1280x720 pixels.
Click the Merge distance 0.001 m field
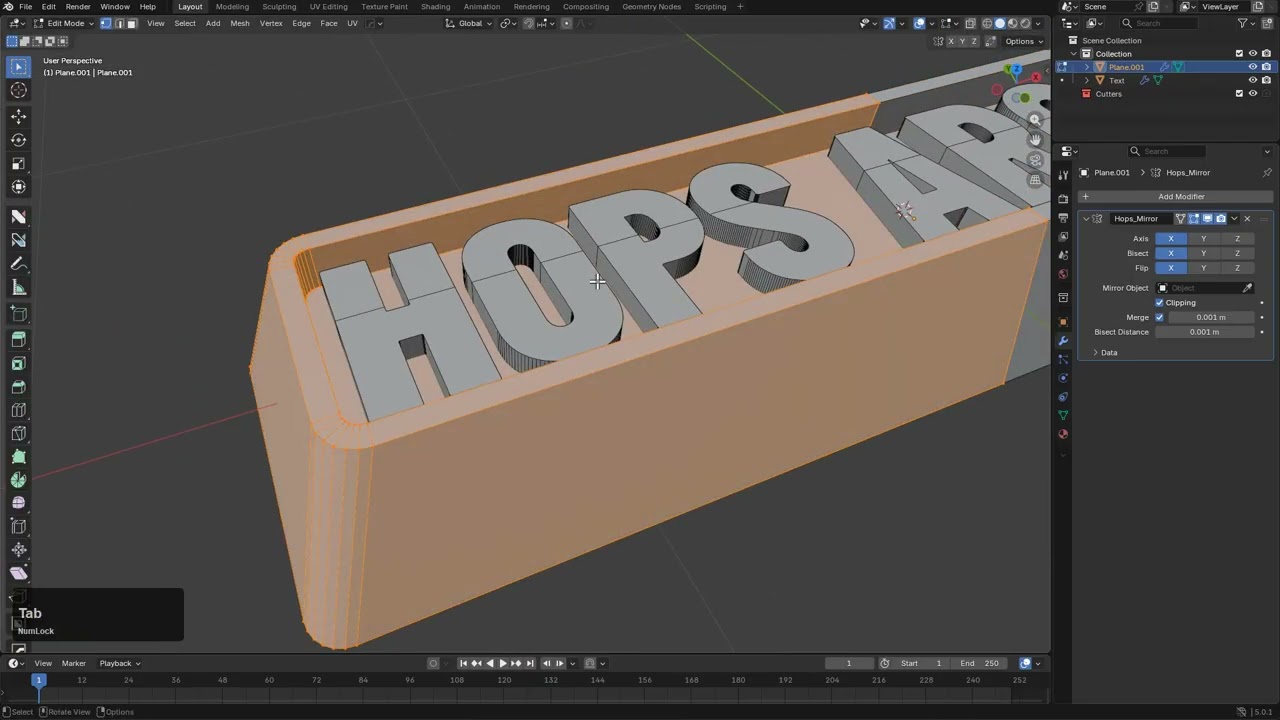pos(1211,318)
